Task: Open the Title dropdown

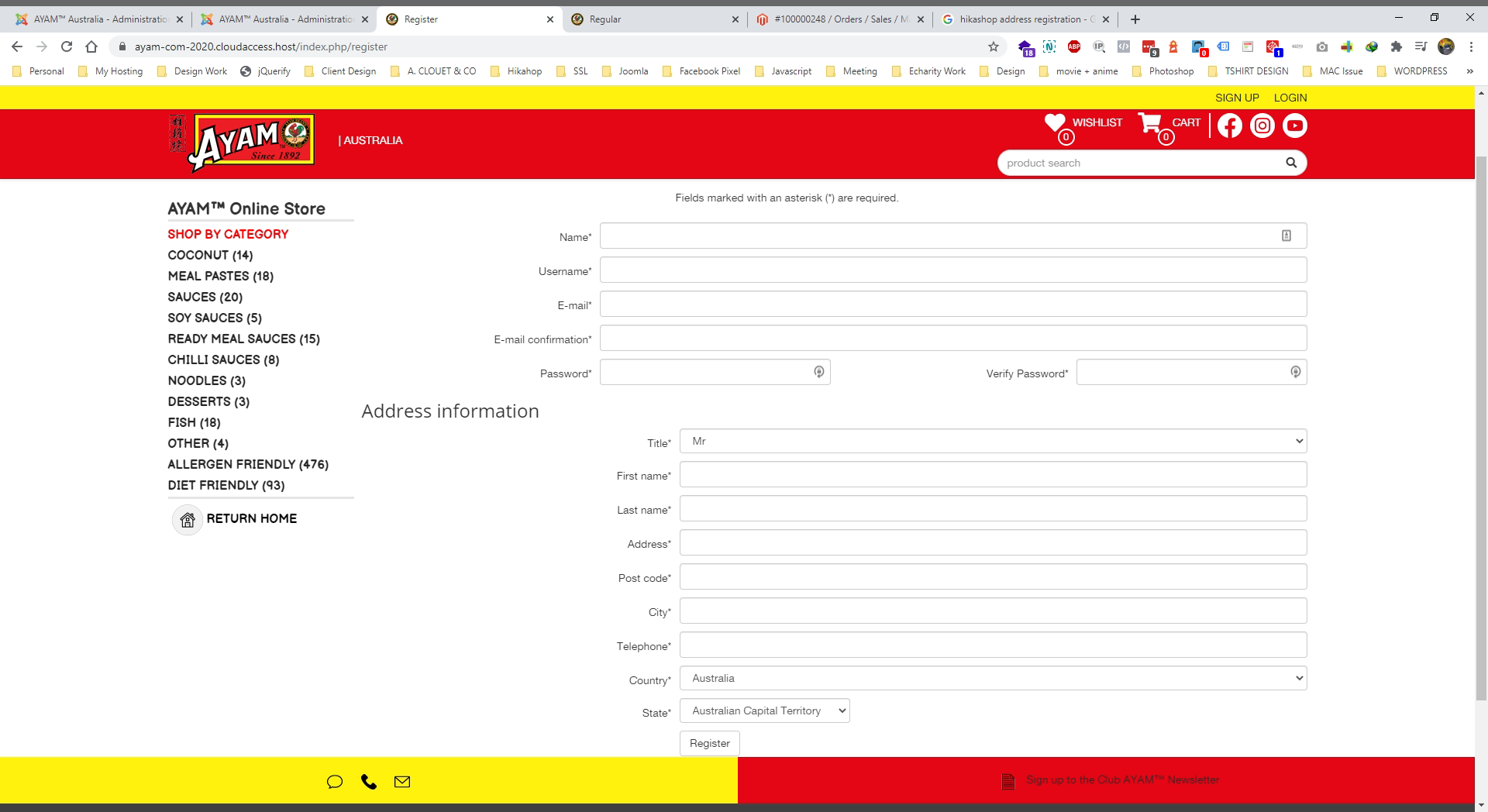Action: pyautogui.click(x=994, y=441)
